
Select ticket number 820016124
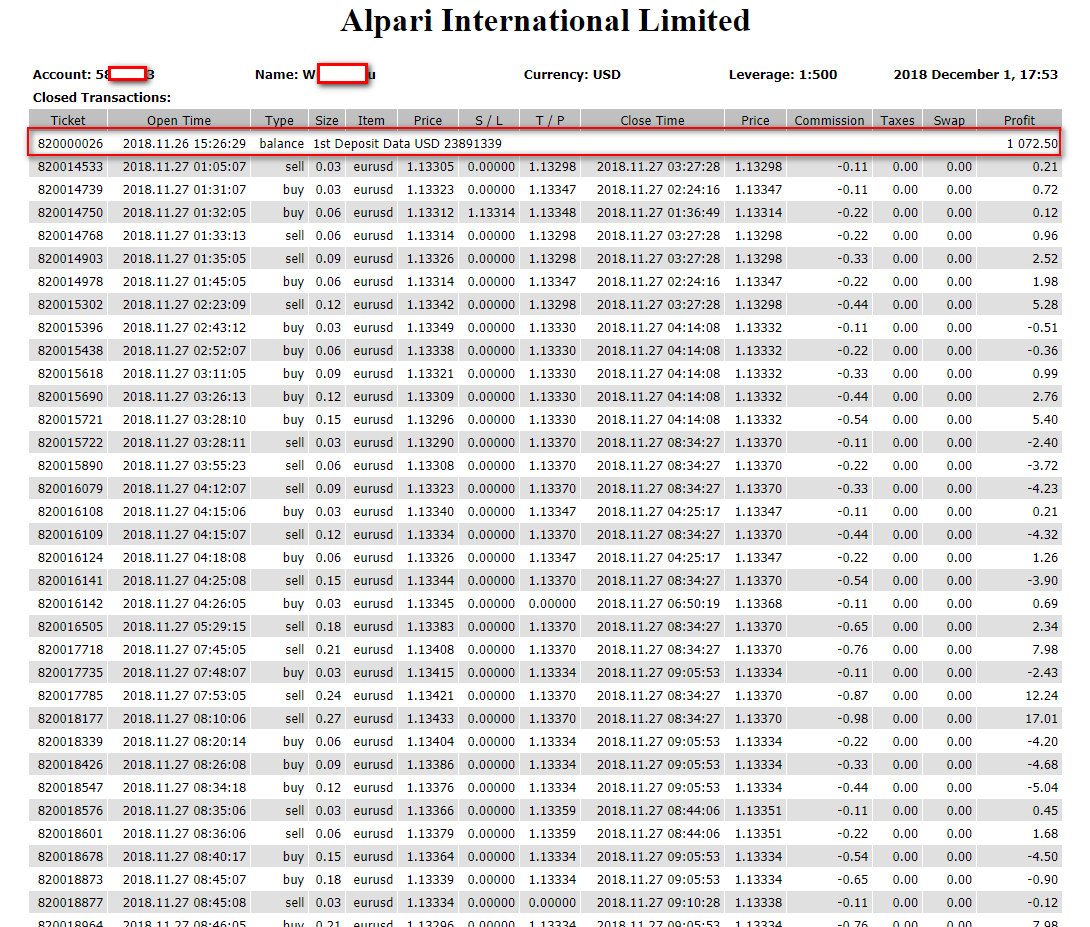coord(70,557)
